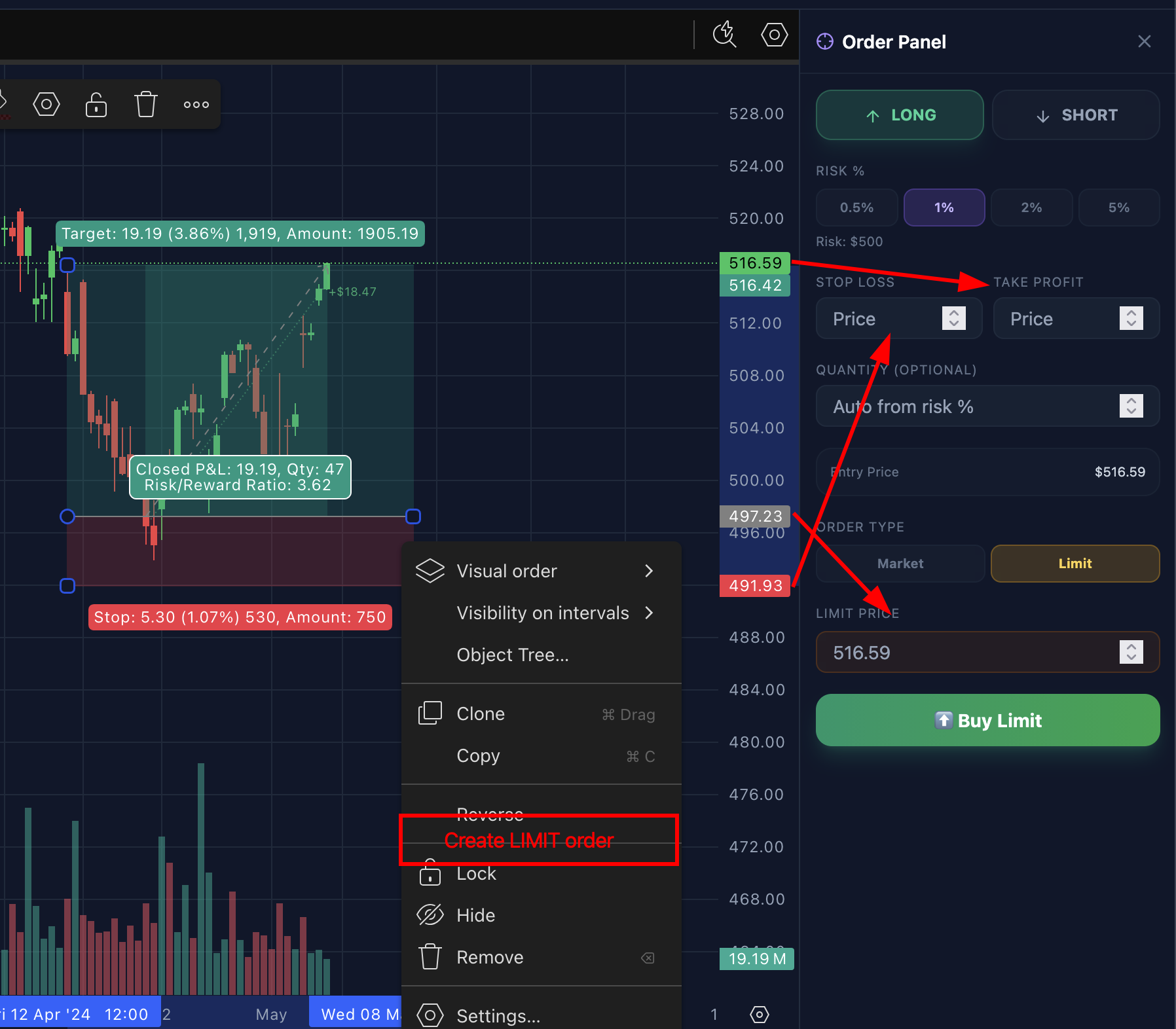The width and height of the screenshot is (1176, 1029).
Task: Select the SHORT direction button
Action: pos(1076,115)
